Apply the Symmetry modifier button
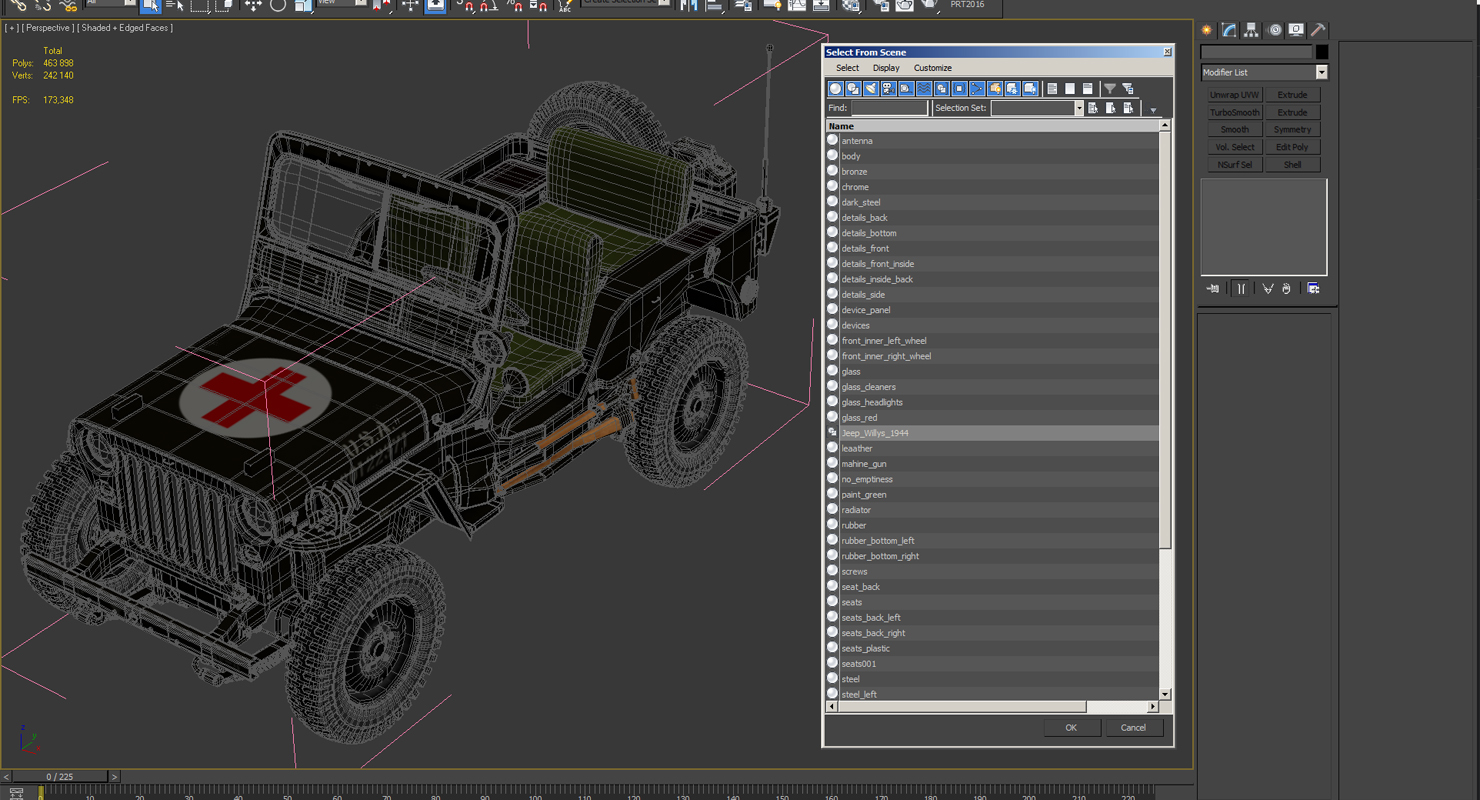 [1292, 130]
